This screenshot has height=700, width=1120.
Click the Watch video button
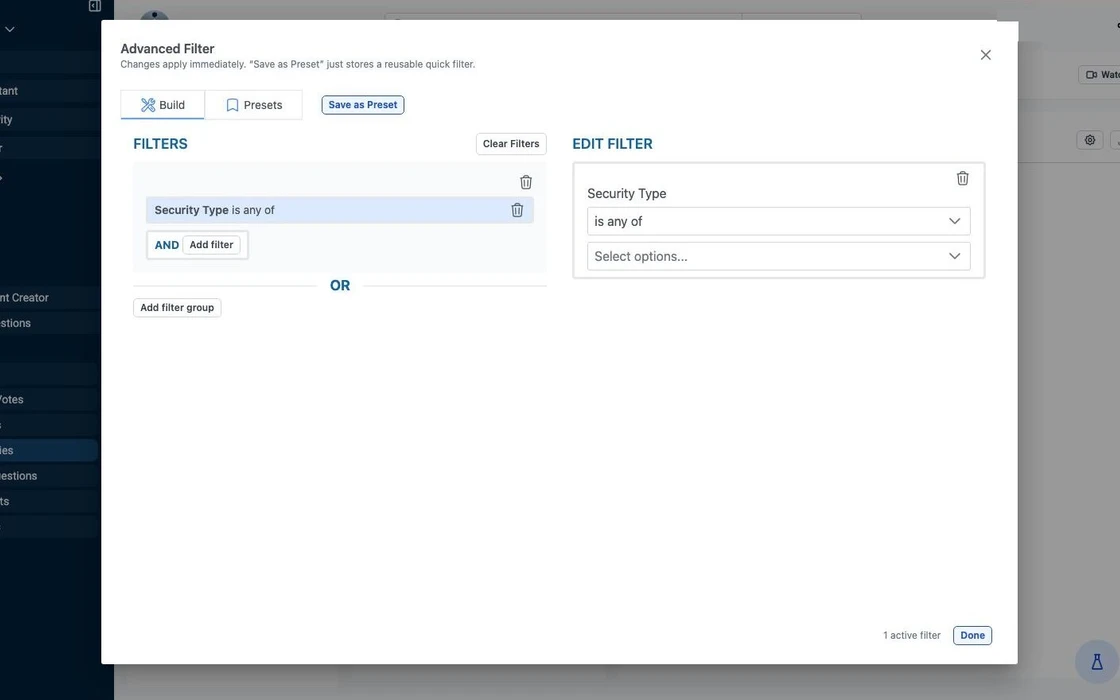coord(1100,74)
